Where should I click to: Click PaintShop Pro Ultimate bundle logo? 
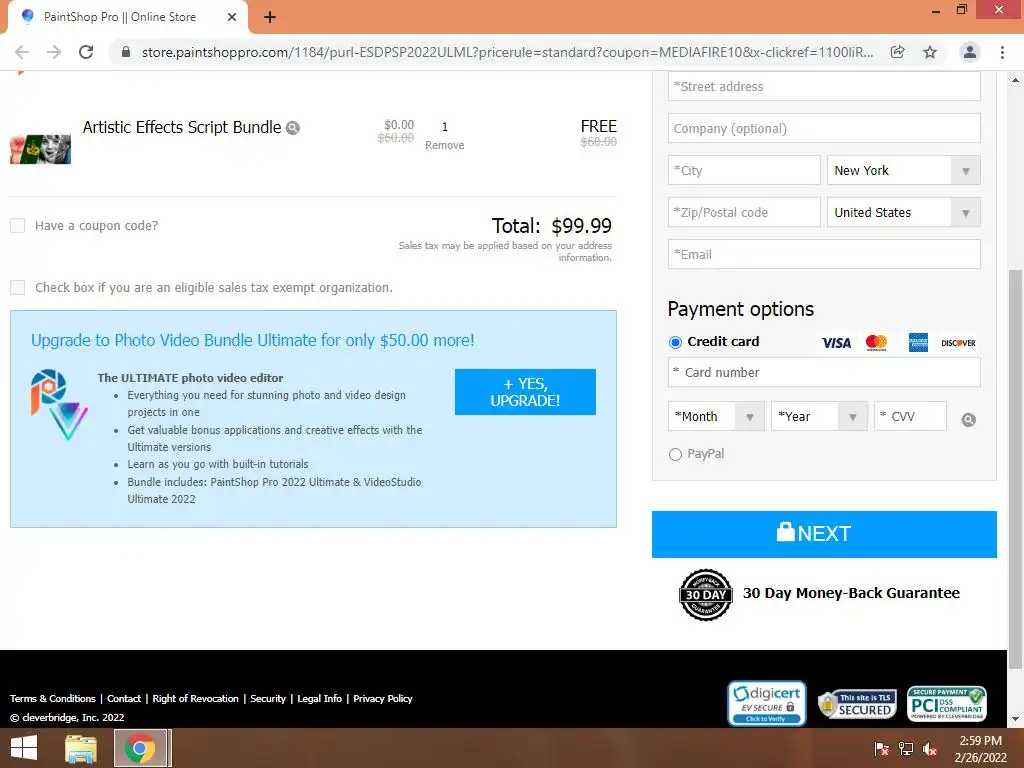pos(59,405)
